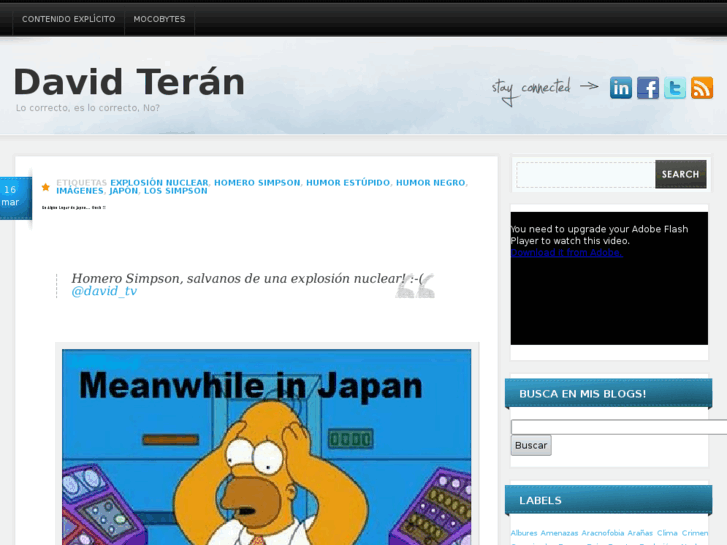727x545 pixels.
Task: Click the tagline 'Lo correcto, es lo correcto, No?'
Action: pos(88,108)
